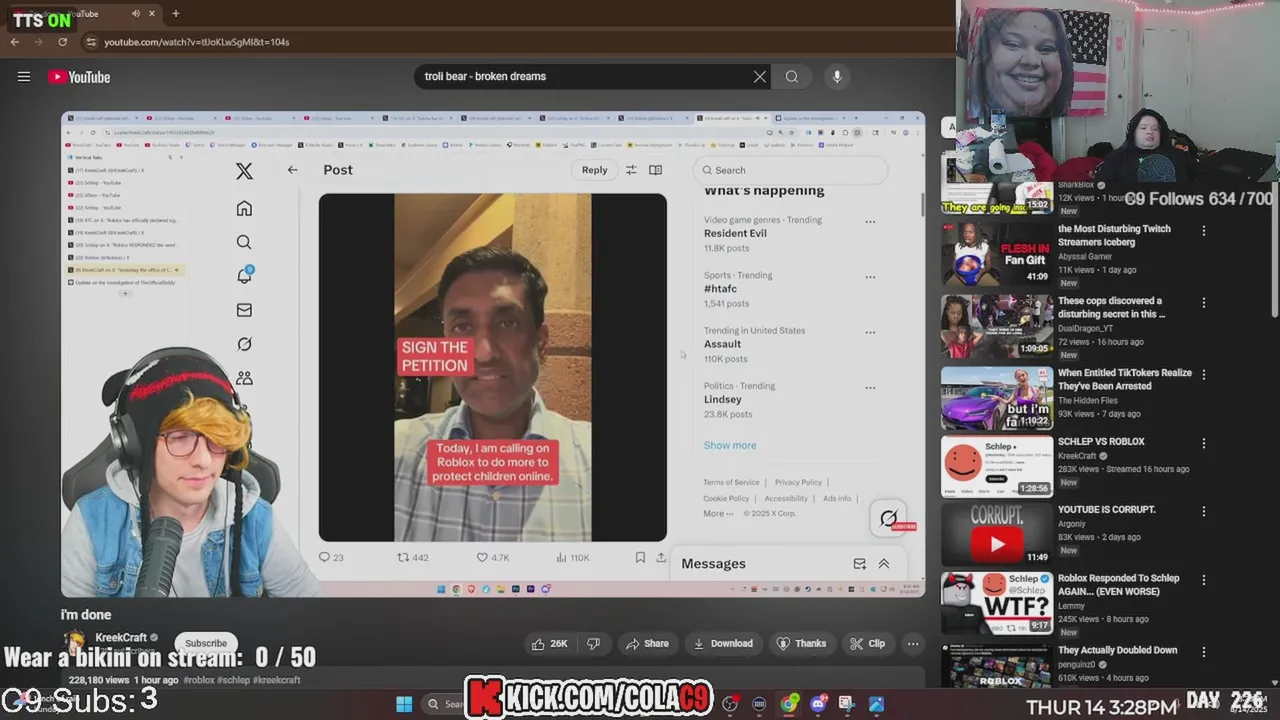Send a Thanks to the creator
1280x720 pixels.
coord(802,643)
